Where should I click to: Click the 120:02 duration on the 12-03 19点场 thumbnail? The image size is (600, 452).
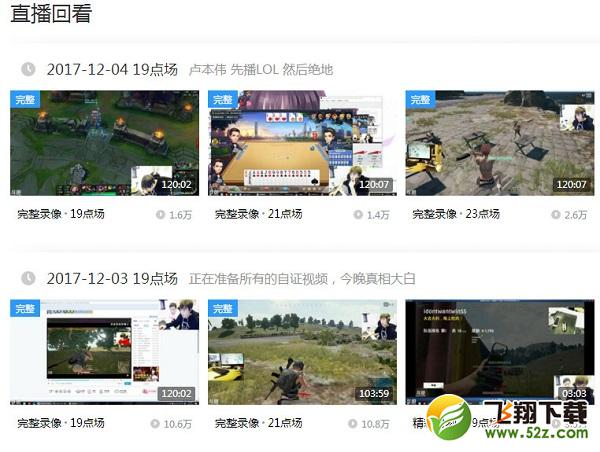pyautogui.click(x=176, y=393)
